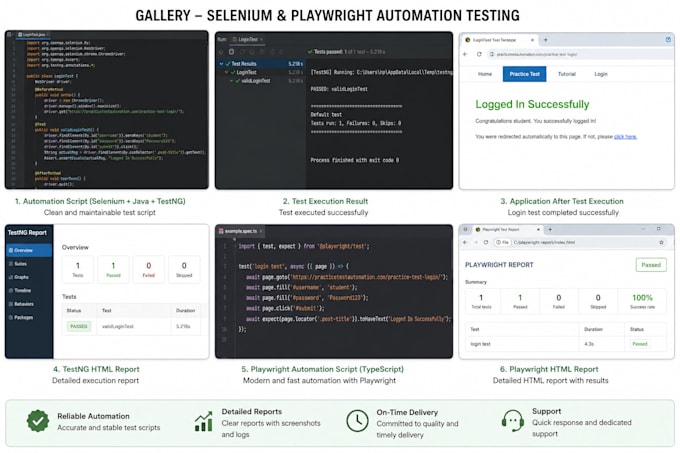Click the site info icon in practice-test address bar
The width and height of the screenshot is (680, 453).
click(492, 54)
